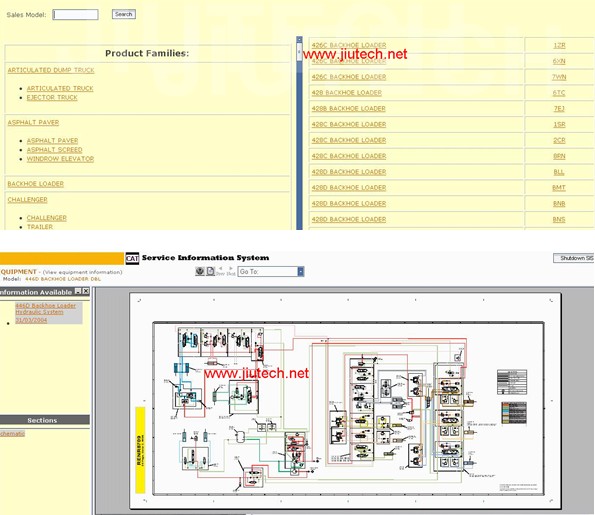Click the Product Families pane vertical scrollbar
Viewport: 595px width, 515px height.
(299, 133)
